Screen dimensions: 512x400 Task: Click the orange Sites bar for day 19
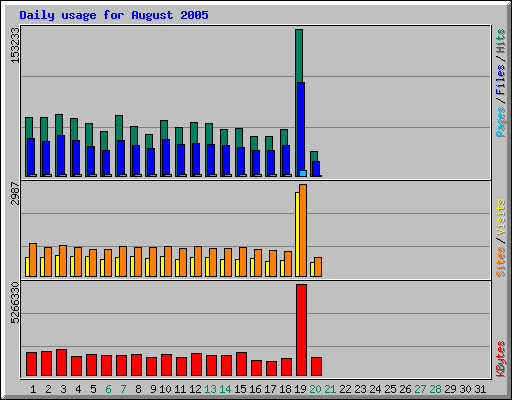[x=303, y=230]
